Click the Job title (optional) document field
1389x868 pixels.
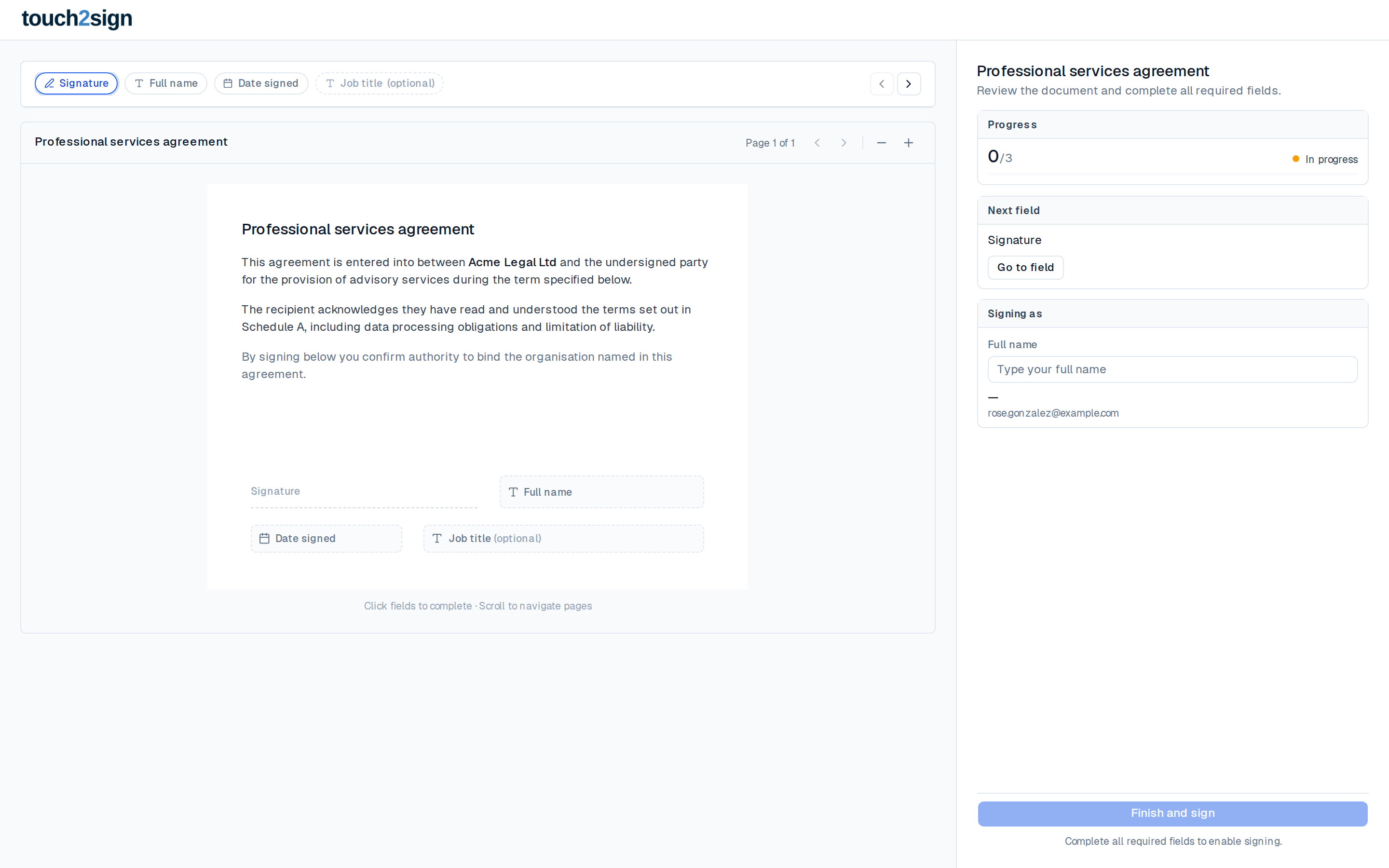coord(564,539)
